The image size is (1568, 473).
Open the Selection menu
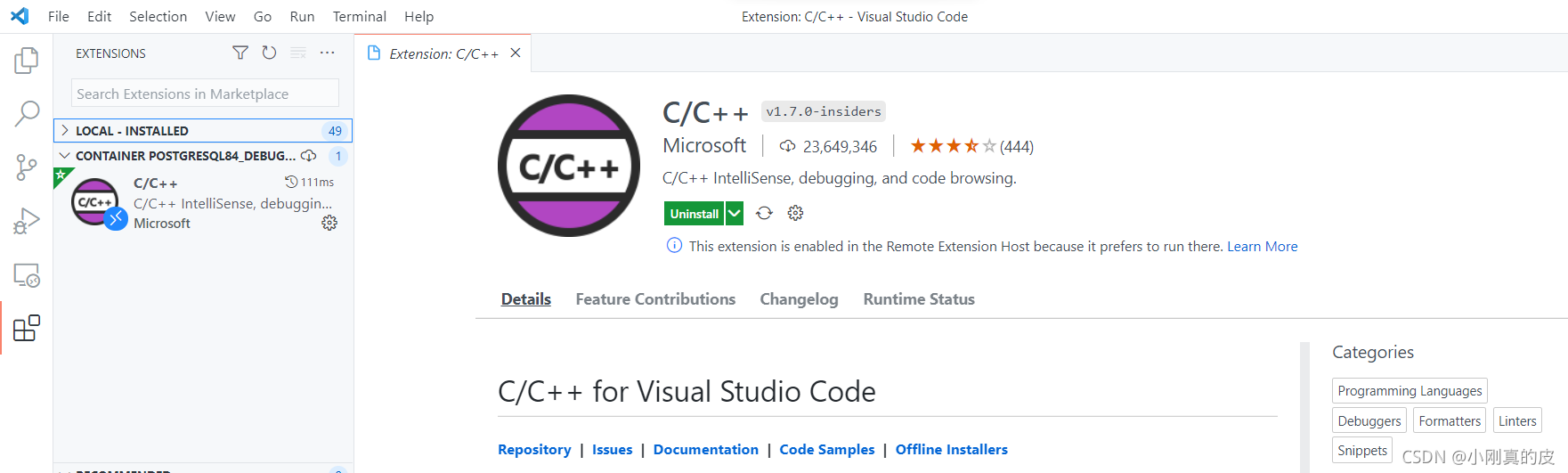click(158, 16)
